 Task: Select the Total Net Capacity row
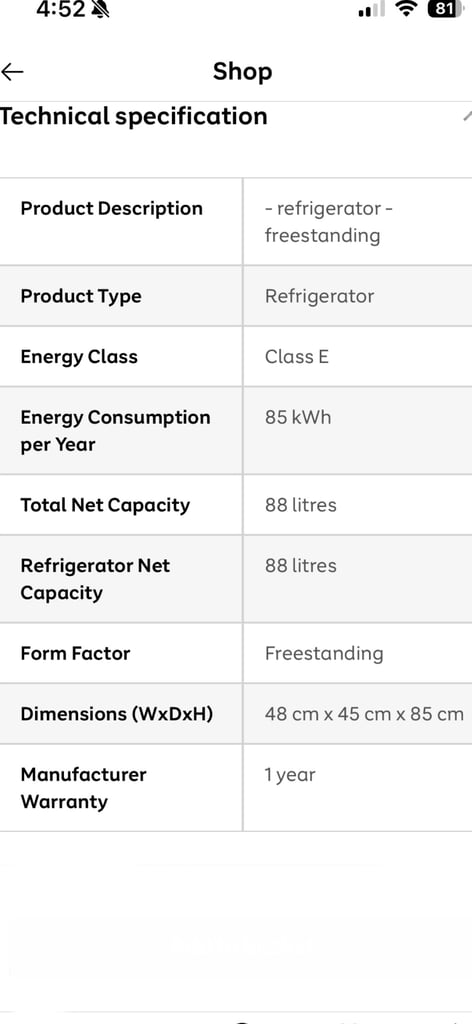236,505
